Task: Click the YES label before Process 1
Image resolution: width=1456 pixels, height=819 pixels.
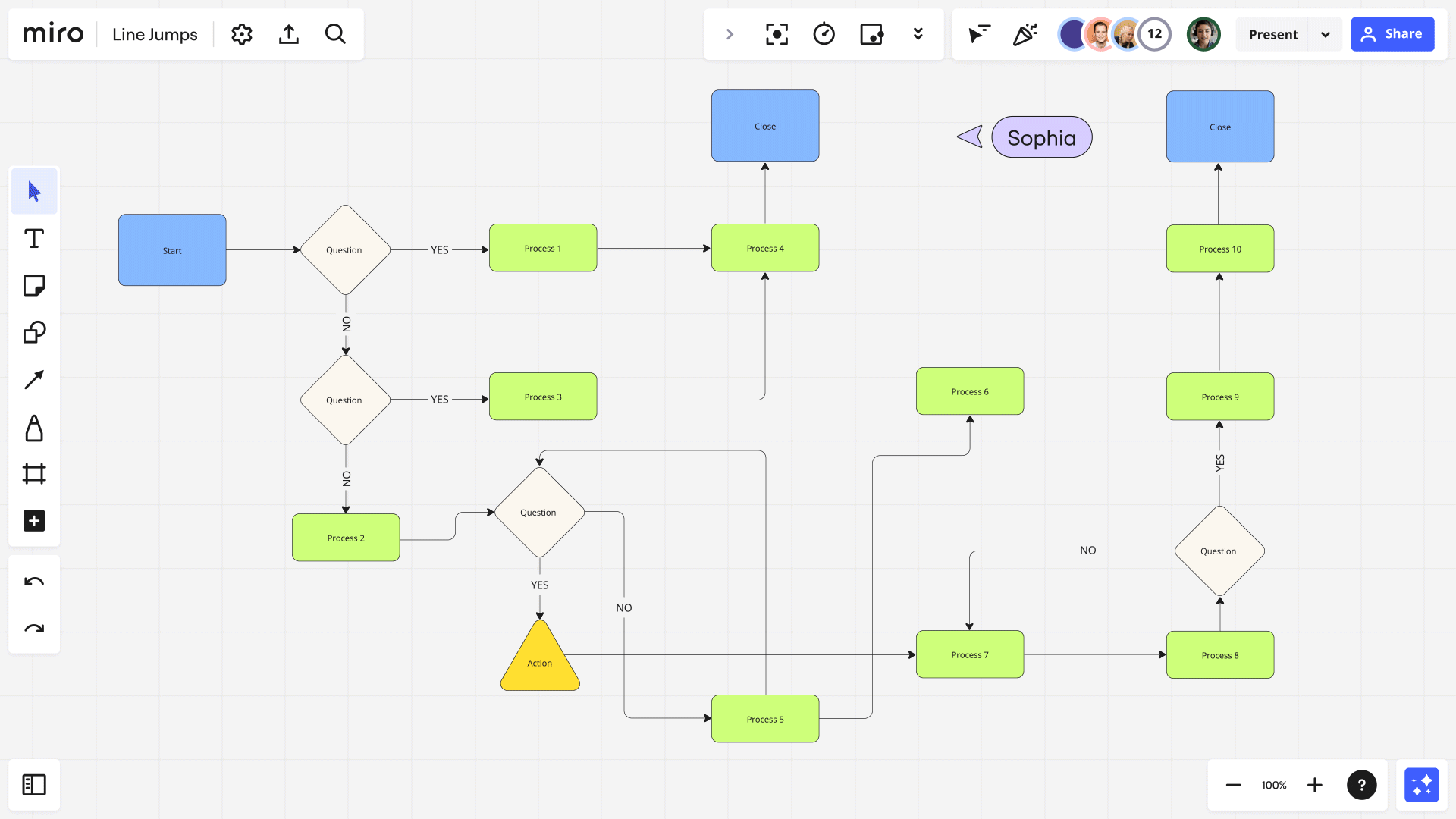Action: pyautogui.click(x=440, y=249)
